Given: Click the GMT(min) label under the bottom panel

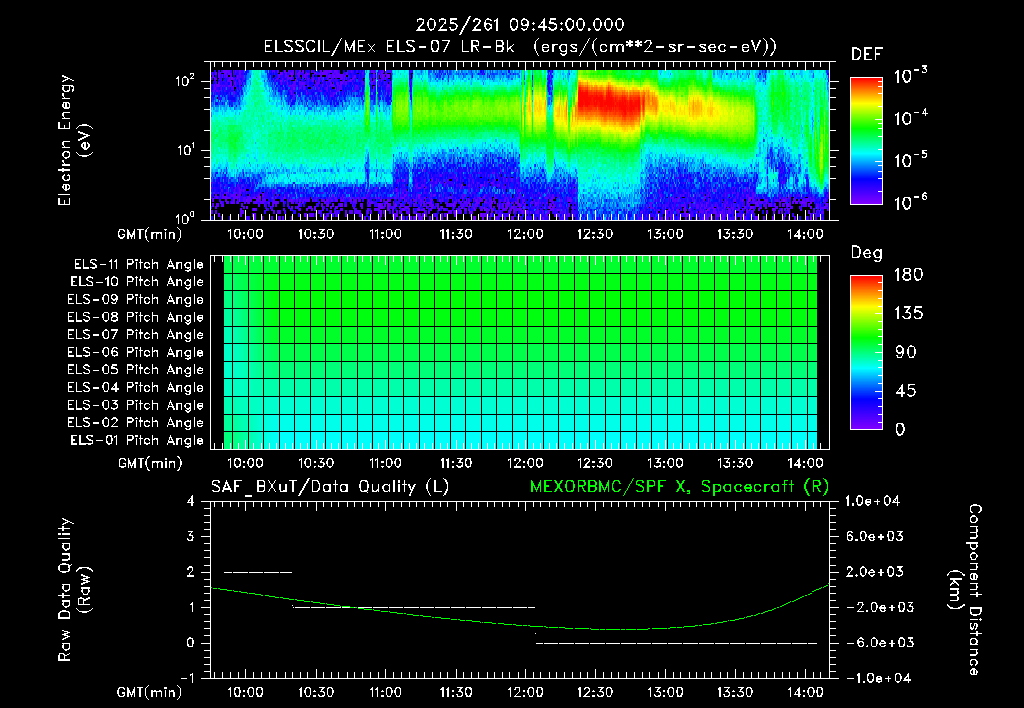Looking at the screenshot, I should [x=150, y=692].
